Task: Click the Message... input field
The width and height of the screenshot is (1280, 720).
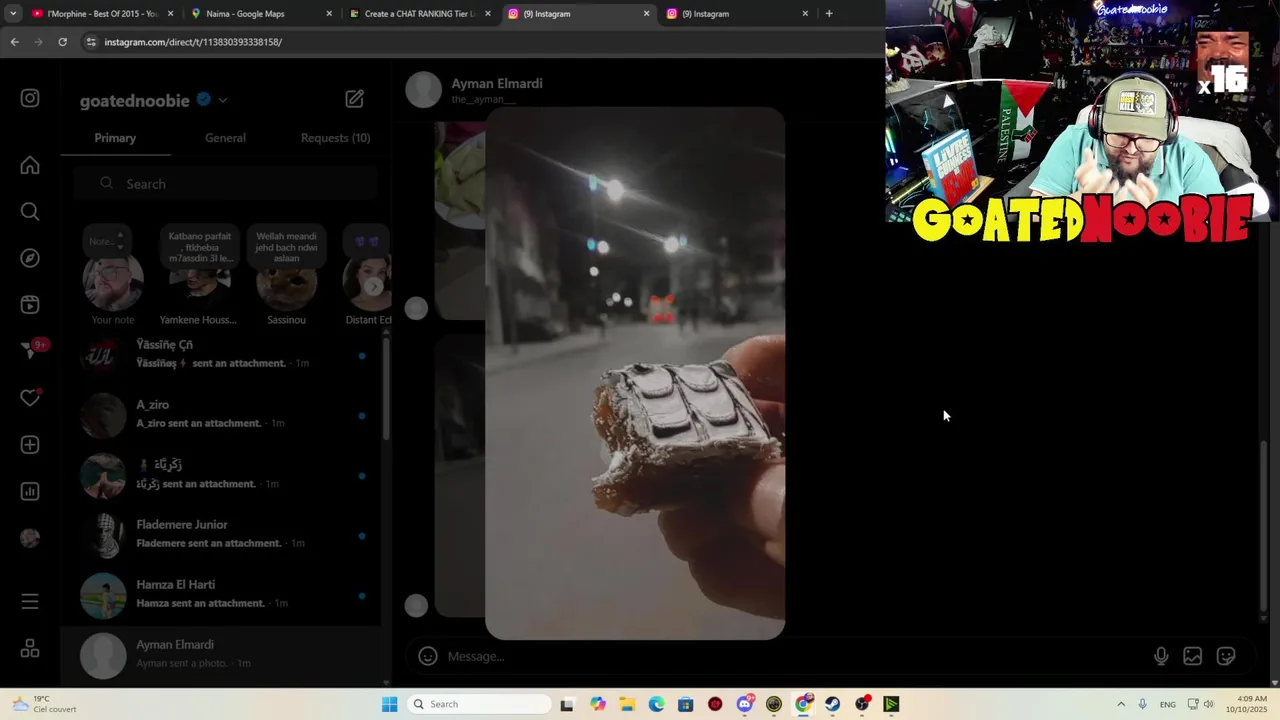Action: [x=790, y=656]
